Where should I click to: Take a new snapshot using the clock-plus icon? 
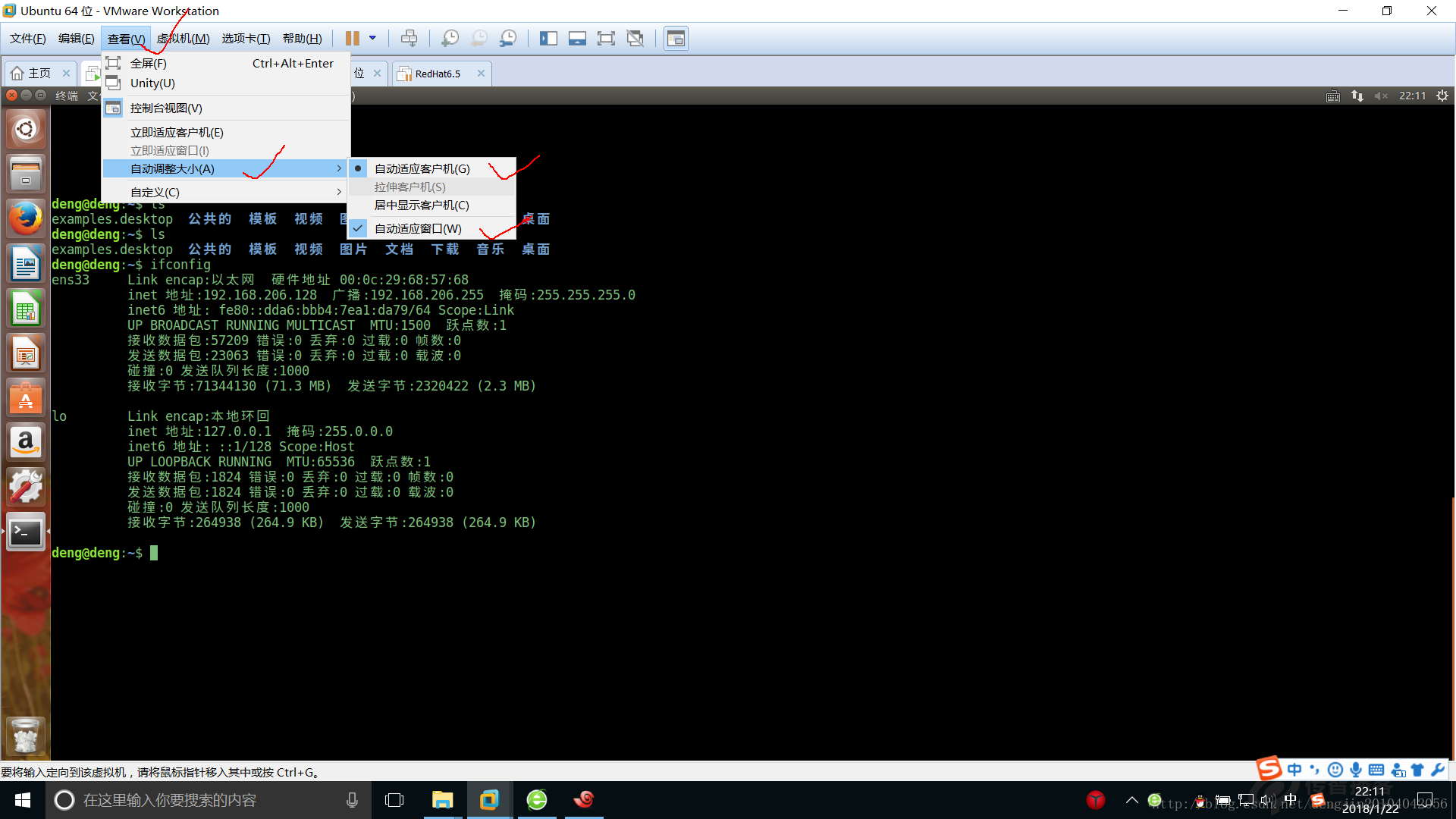pyautogui.click(x=451, y=37)
